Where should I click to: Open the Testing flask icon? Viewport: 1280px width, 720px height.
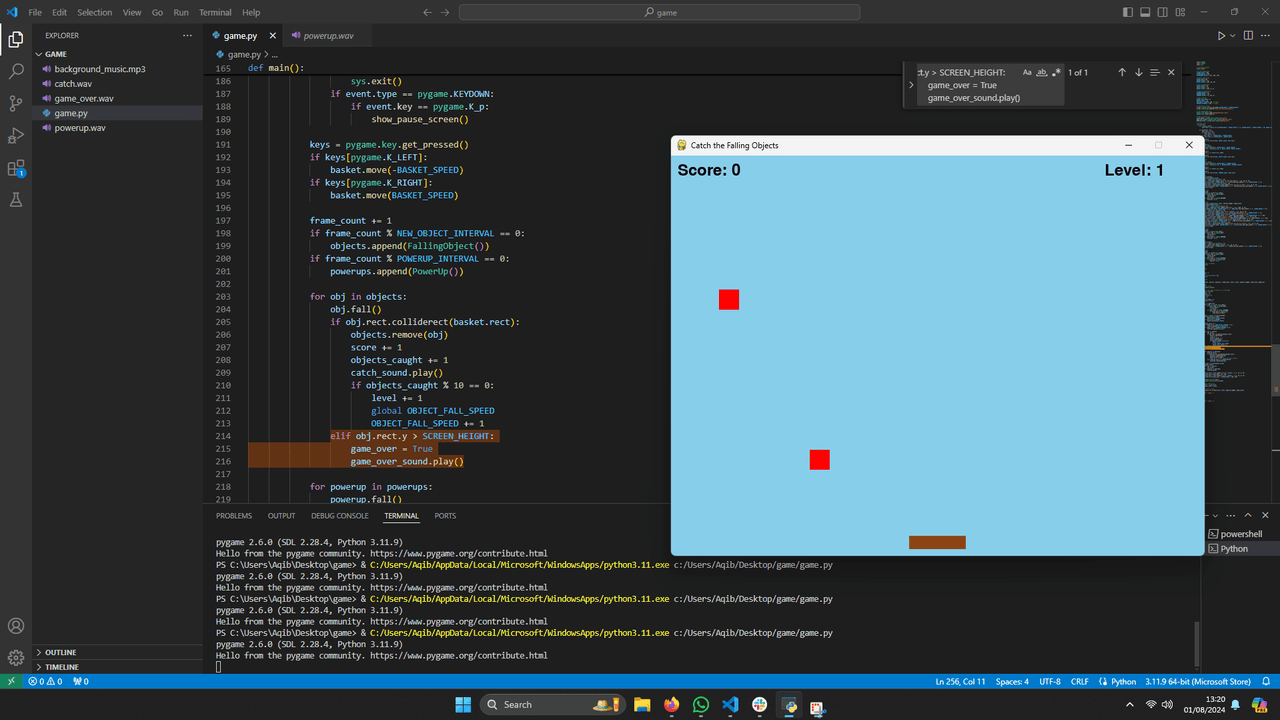[16, 200]
